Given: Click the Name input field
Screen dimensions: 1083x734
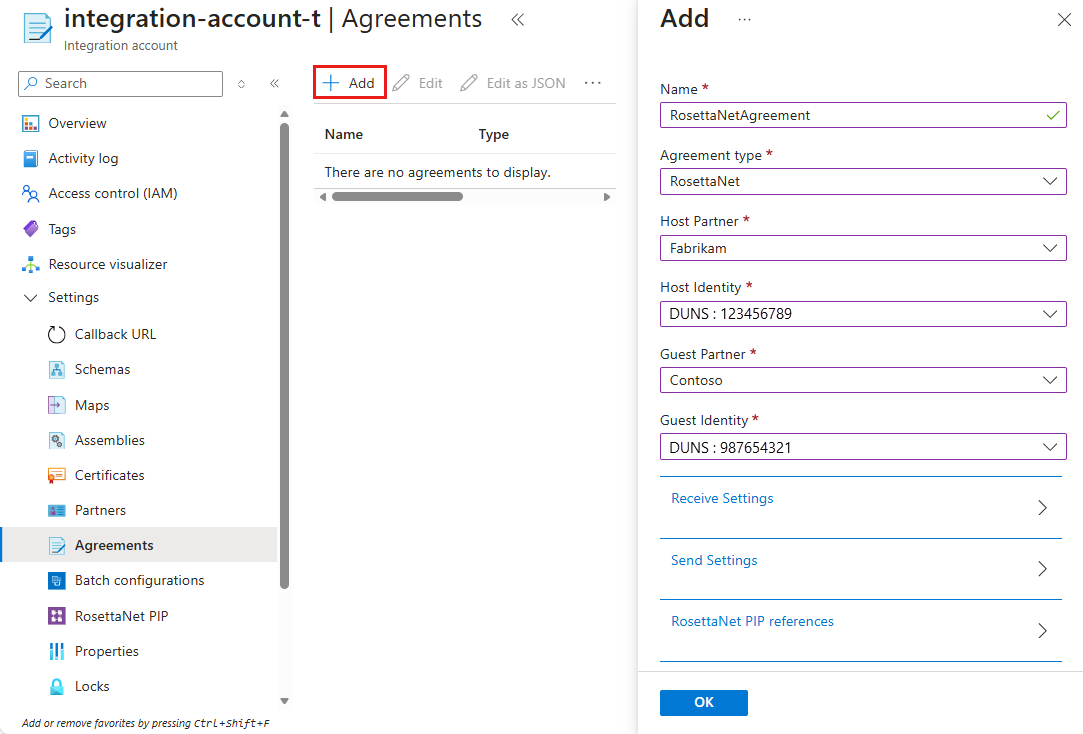Looking at the screenshot, I should 852,115.
